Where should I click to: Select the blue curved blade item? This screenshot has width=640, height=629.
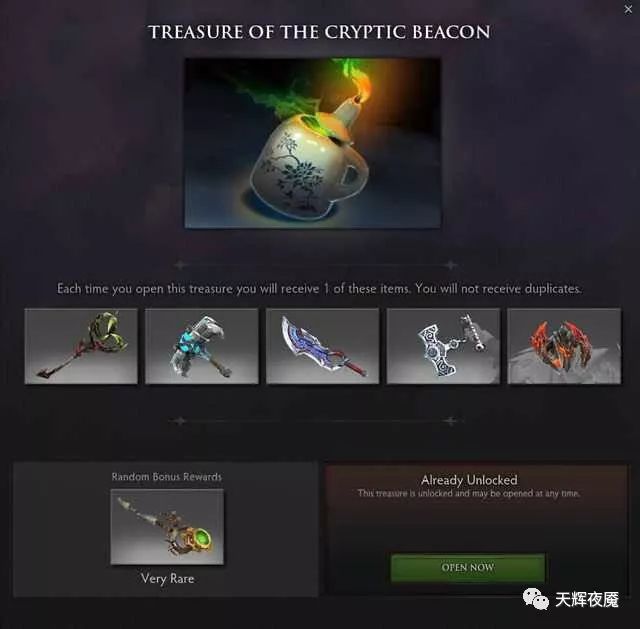(322, 346)
